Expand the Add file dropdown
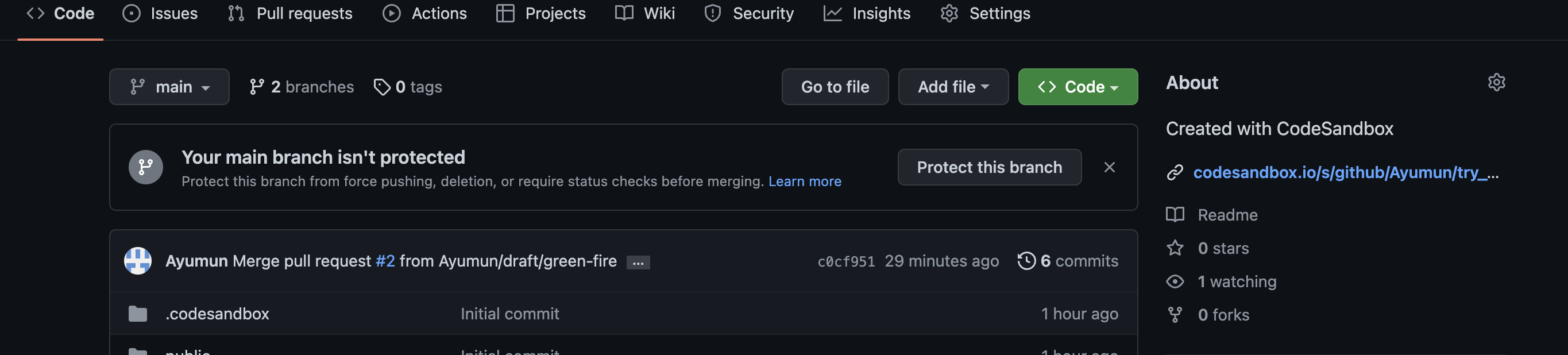 (x=953, y=87)
